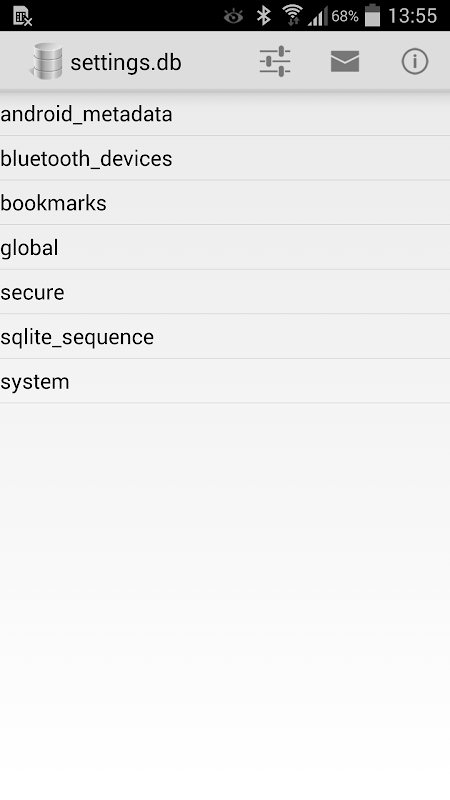Tap the eye smart stay status icon

click(233, 17)
